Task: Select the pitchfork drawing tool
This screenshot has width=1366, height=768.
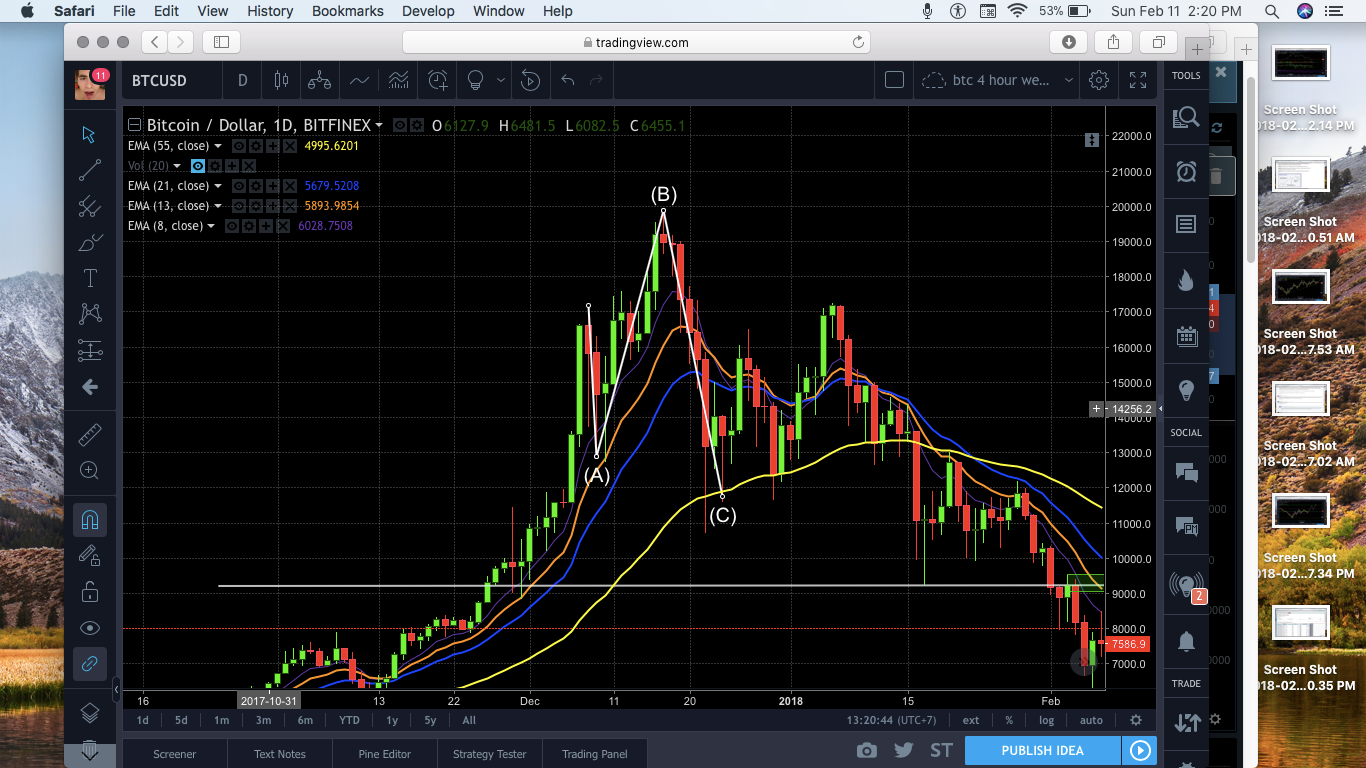Action: (89, 206)
